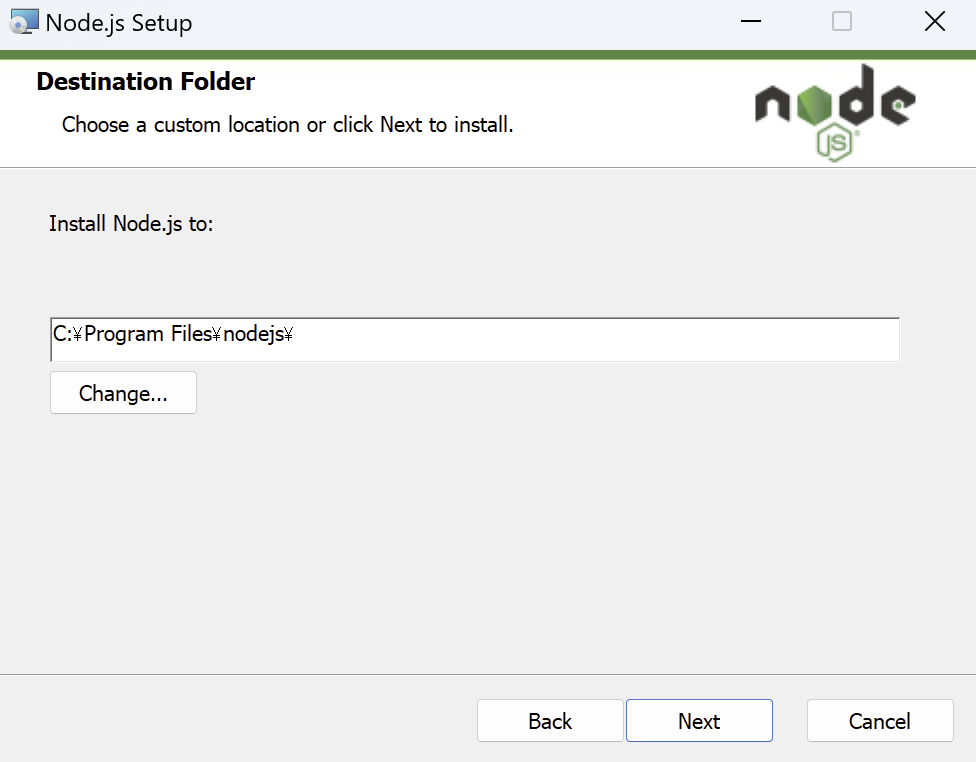Click the Node.js logo in header
976x762 pixels.
835,113
